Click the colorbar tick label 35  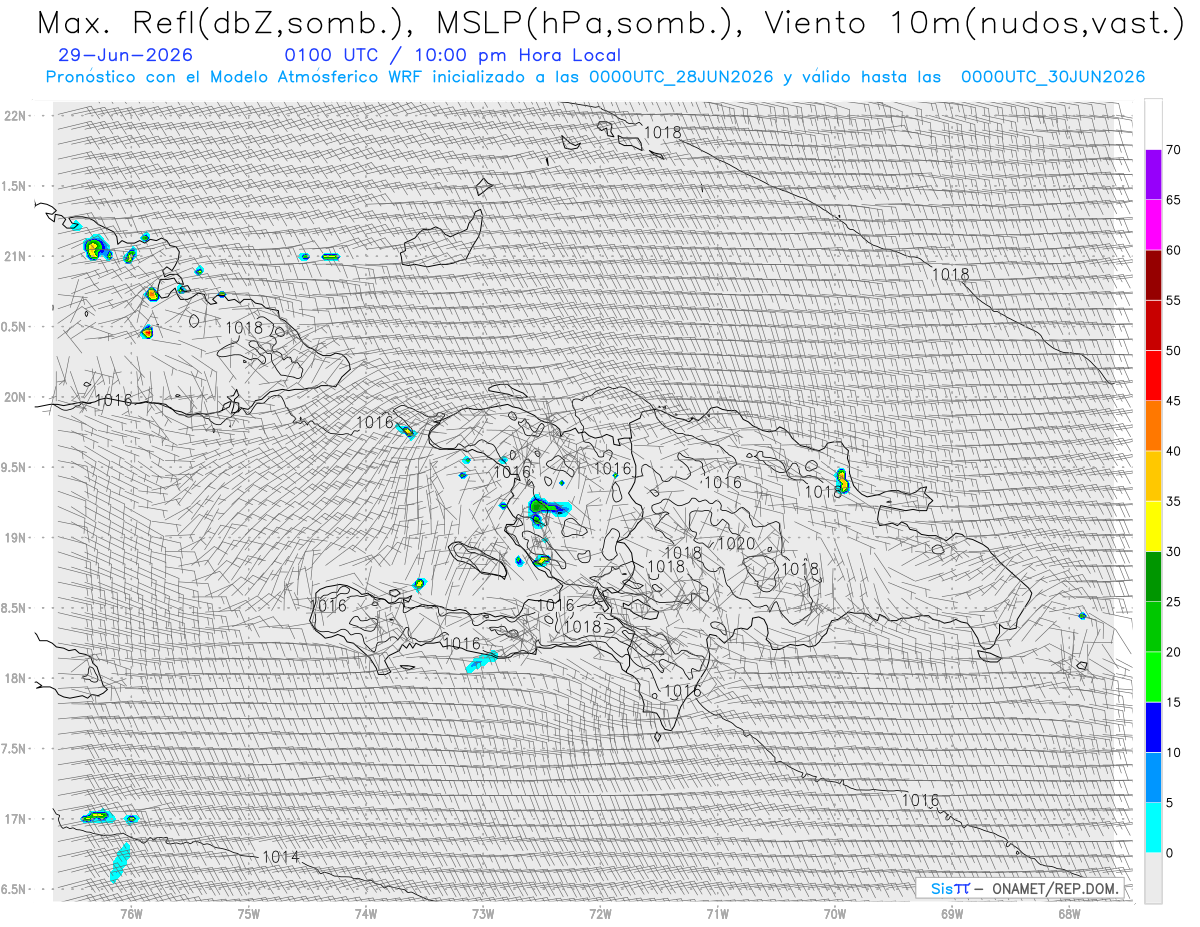[1173, 501]
